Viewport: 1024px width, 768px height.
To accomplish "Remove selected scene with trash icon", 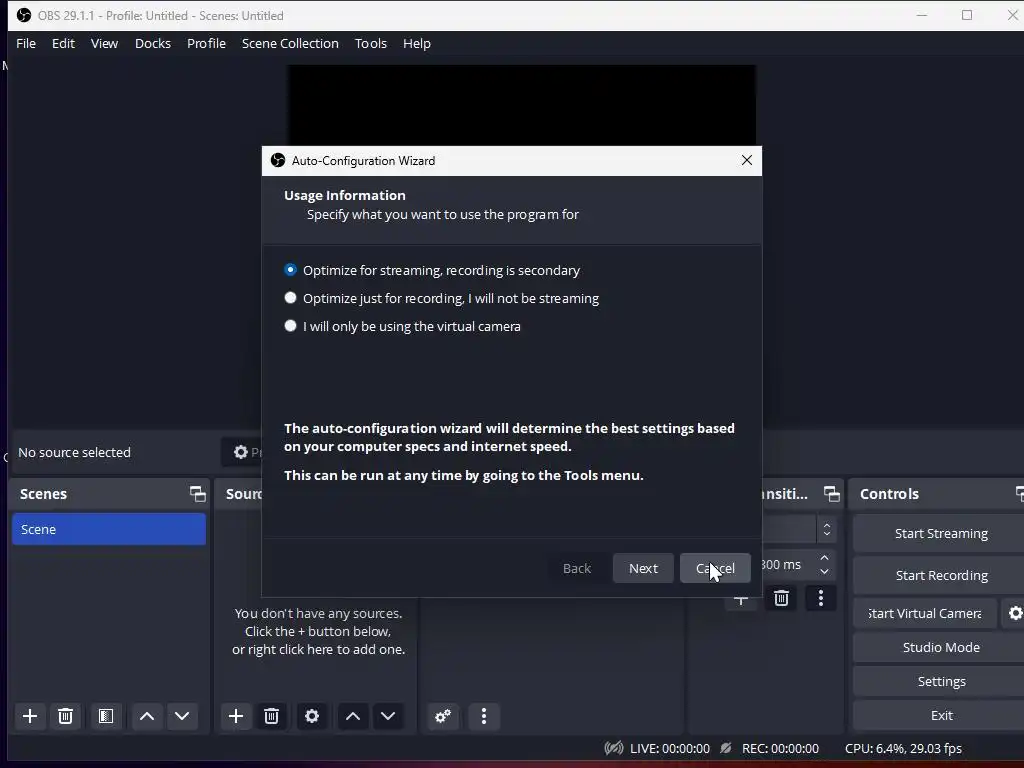I will [65, 716].
